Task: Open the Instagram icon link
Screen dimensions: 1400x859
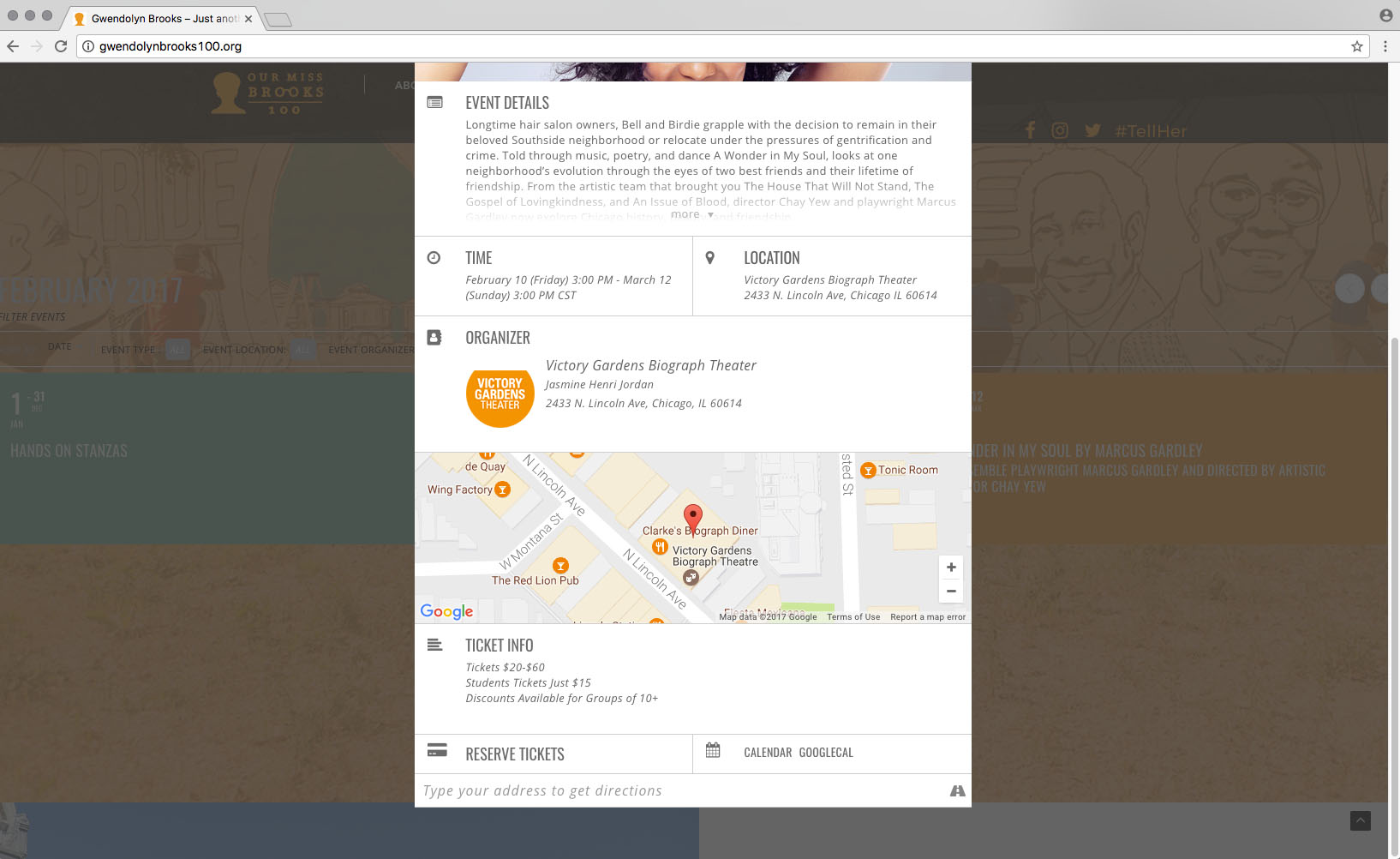Action: coord(1060,130)
